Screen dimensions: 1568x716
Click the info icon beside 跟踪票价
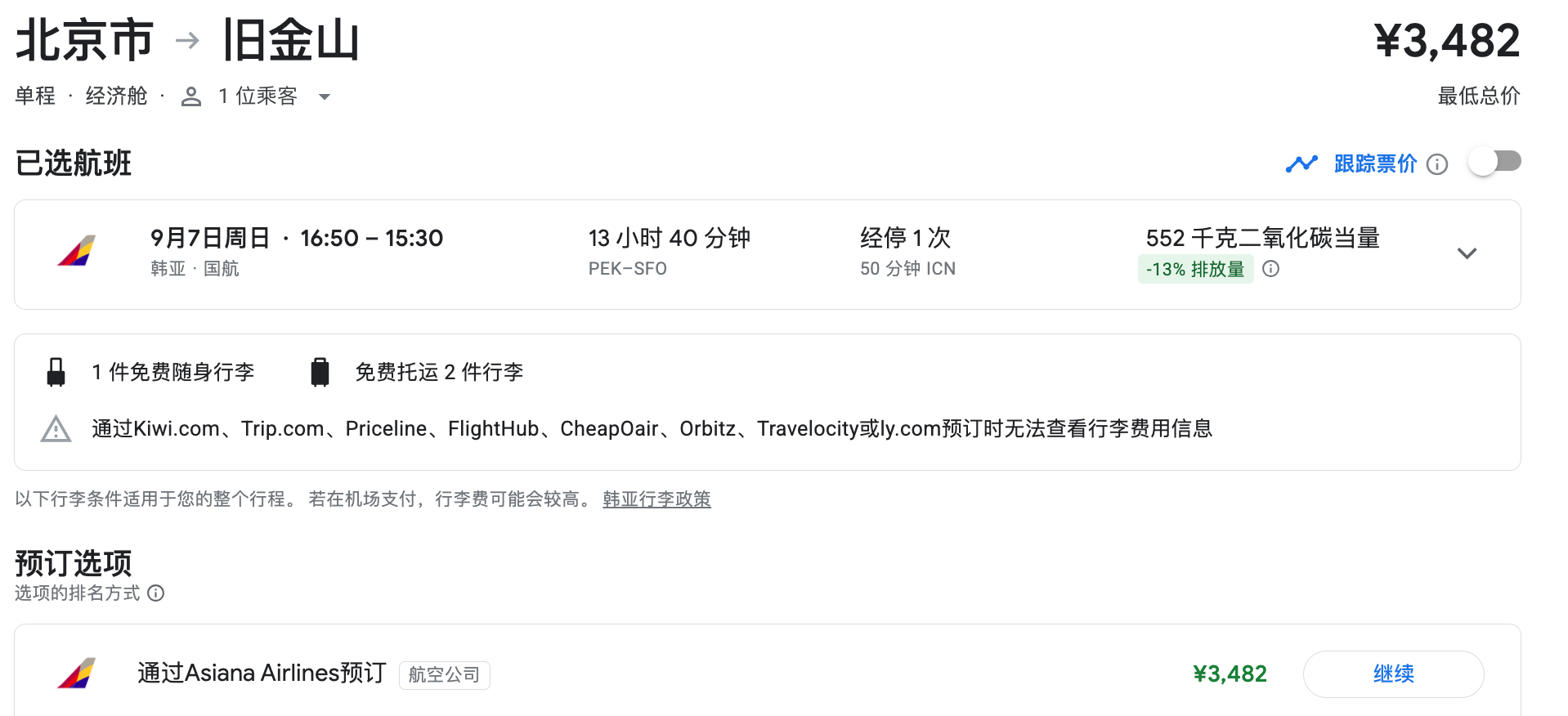tap(1436, 165)
